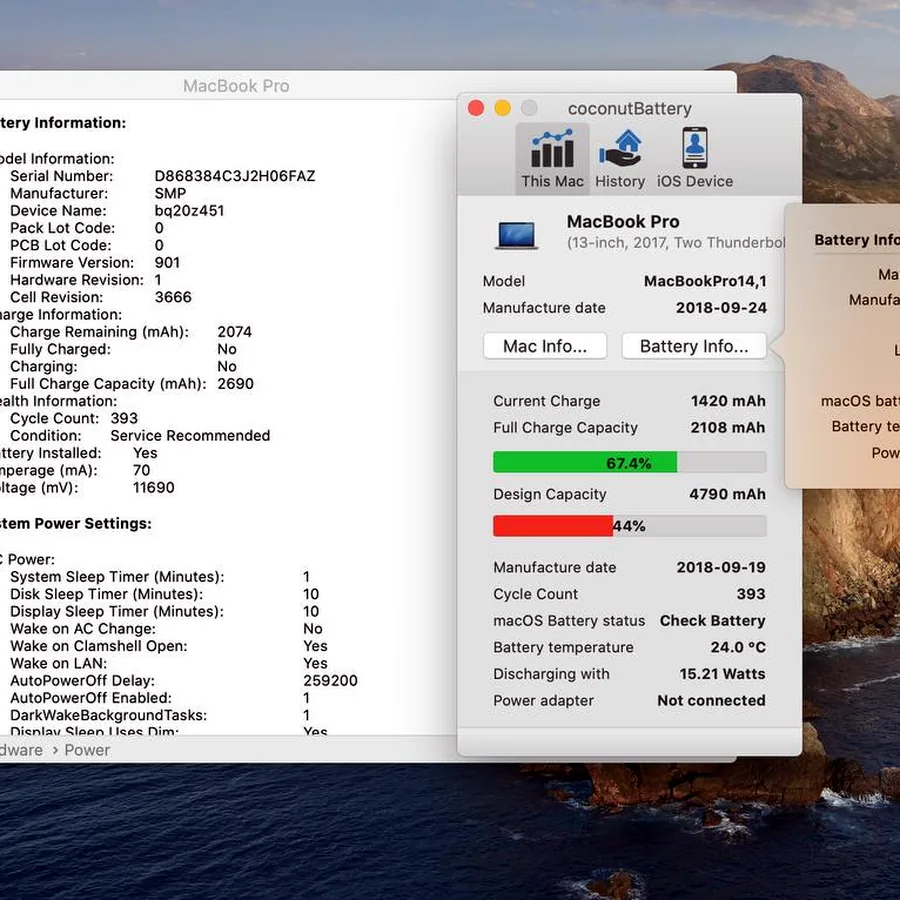This screenshot has height=900, width=900.
Task: Switch to the iOS Device tab
Action: point(695,158)
